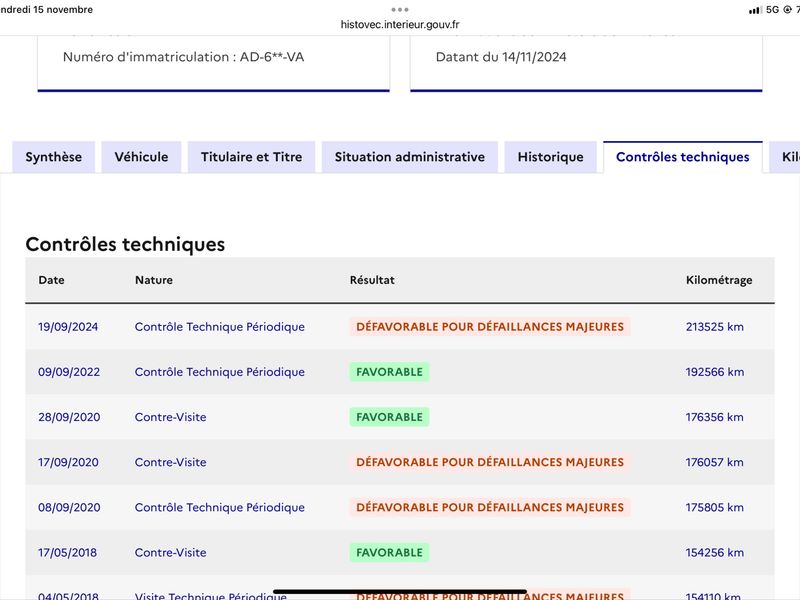This screenshot has height=600, width=800.
Task: Select the date 28/09/2020
Action: point(69,417)
